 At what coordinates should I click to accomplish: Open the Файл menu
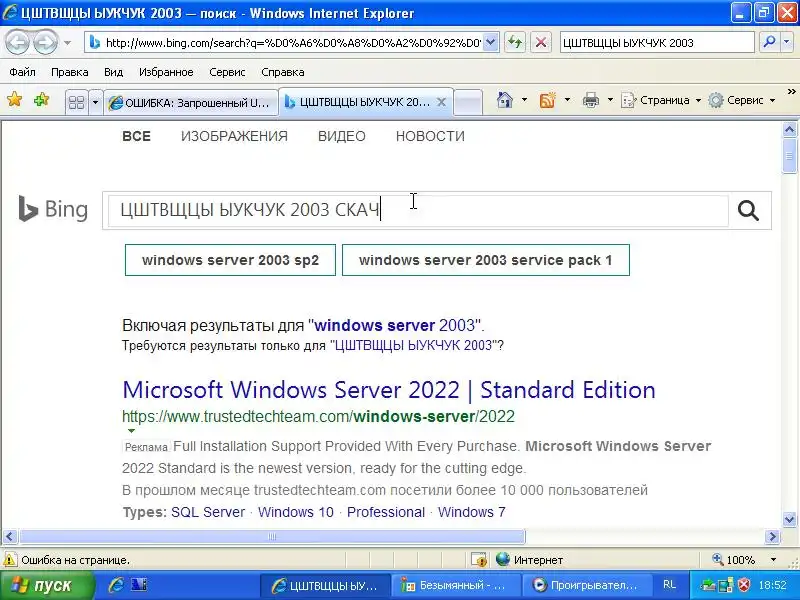point(22,72)
